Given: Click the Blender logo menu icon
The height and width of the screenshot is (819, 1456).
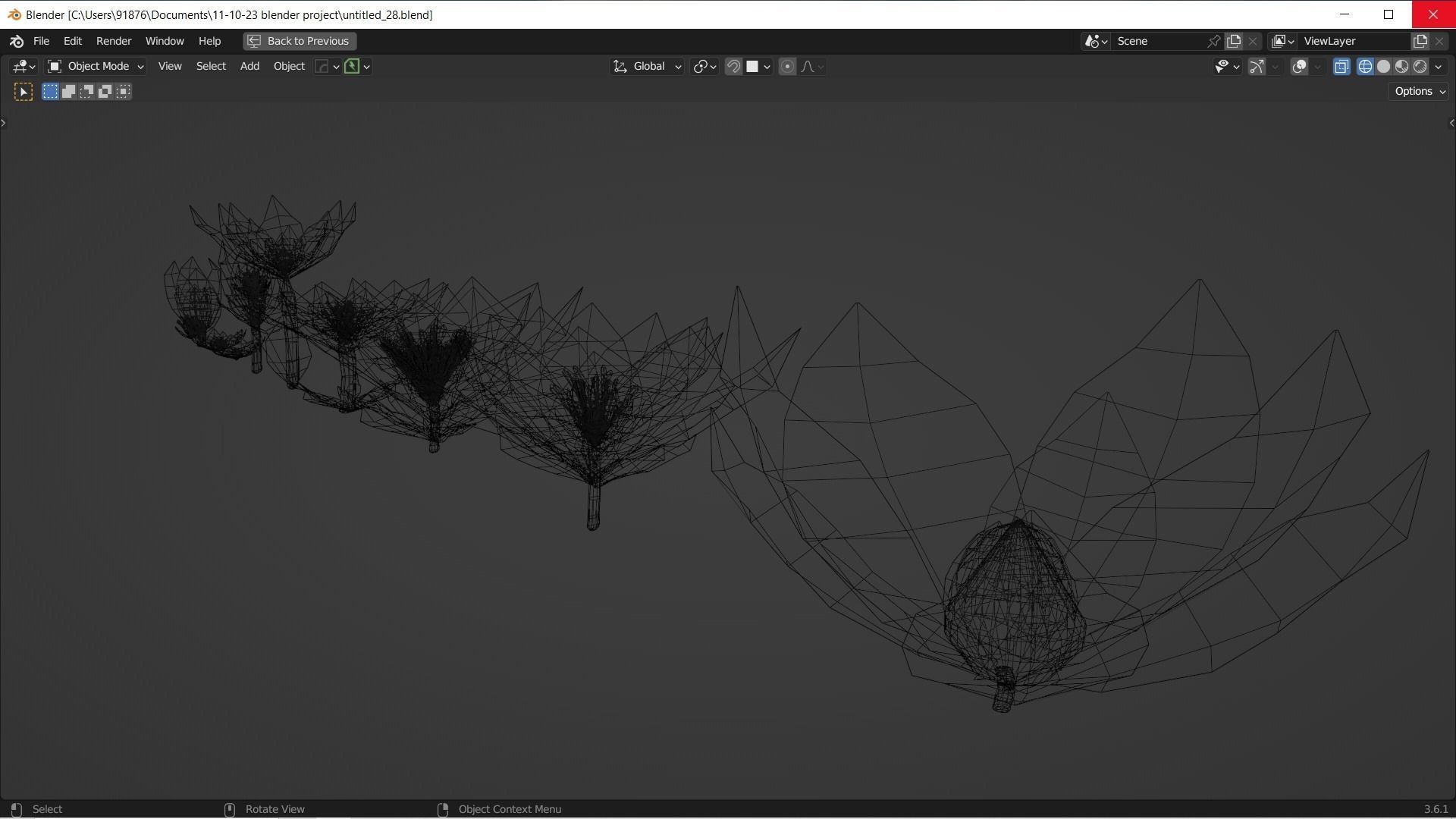Looking at the screenshot, I should pos(17,41).
